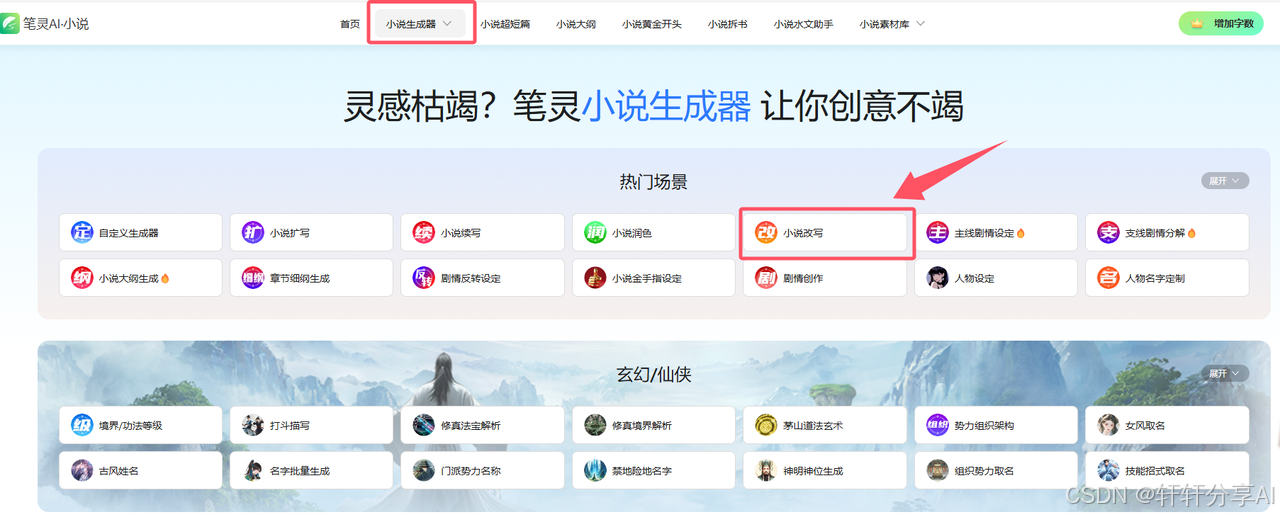Expand the 热门场景 section with 展开

tap(1225, 181)
